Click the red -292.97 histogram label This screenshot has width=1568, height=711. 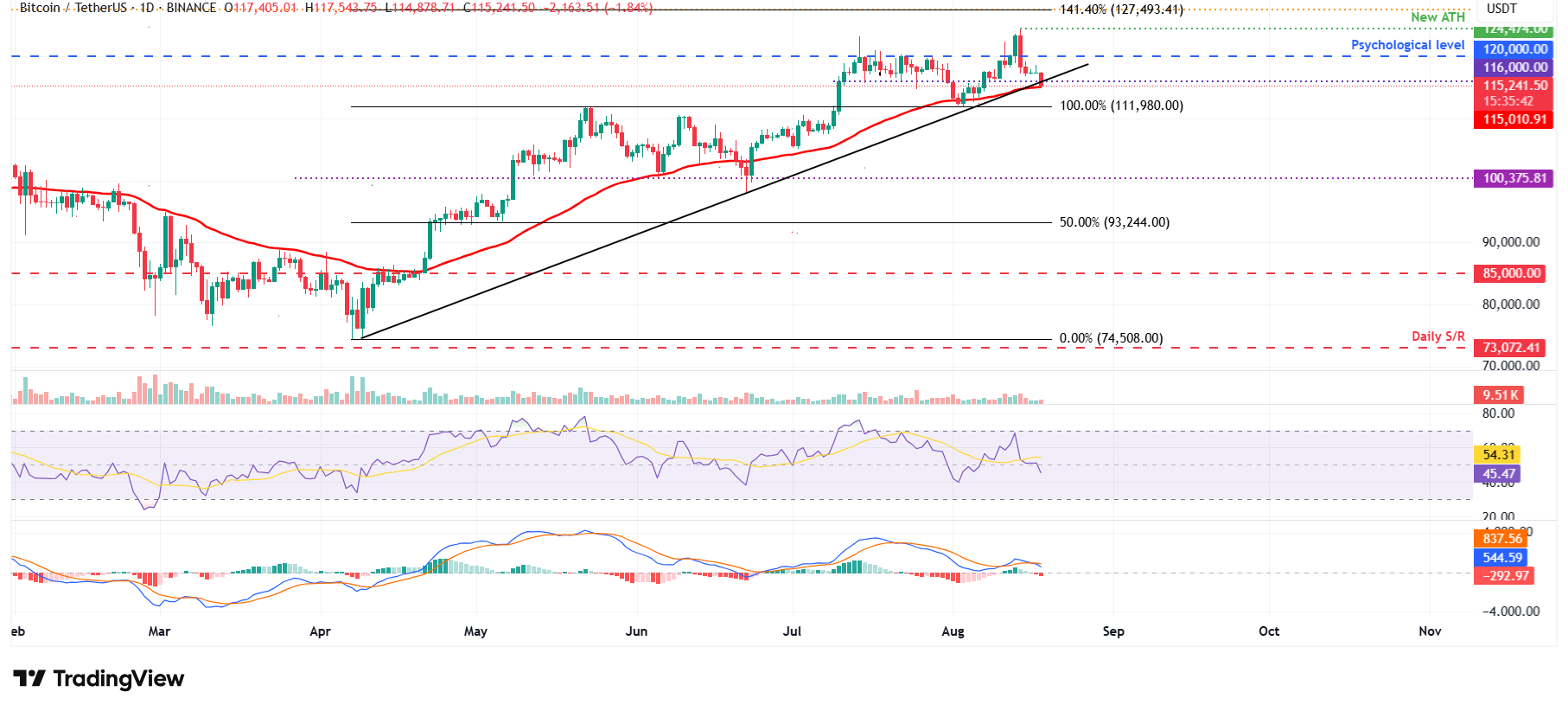[1504, 576]
